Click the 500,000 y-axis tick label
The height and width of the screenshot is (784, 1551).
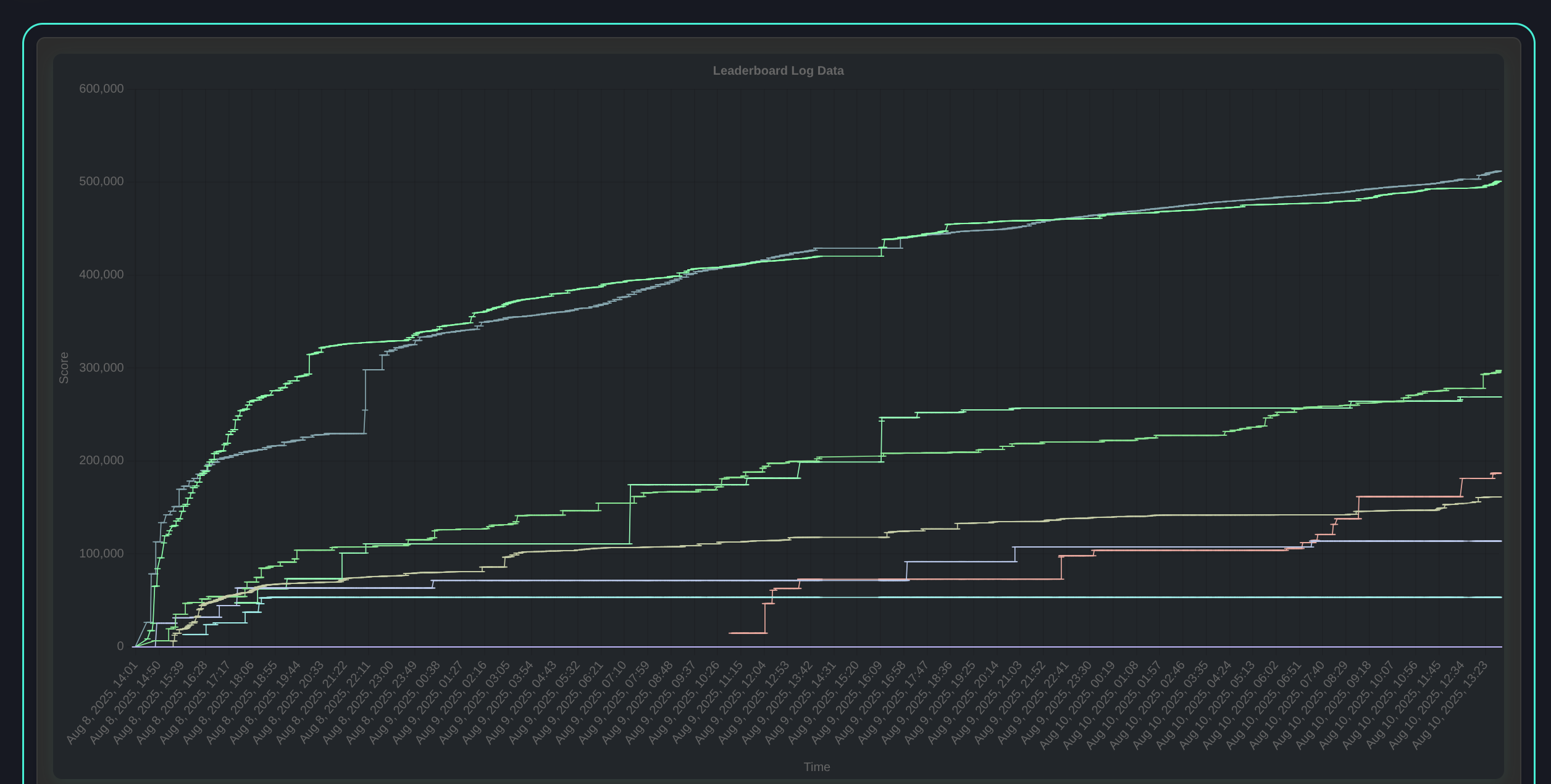pos(101,181)
